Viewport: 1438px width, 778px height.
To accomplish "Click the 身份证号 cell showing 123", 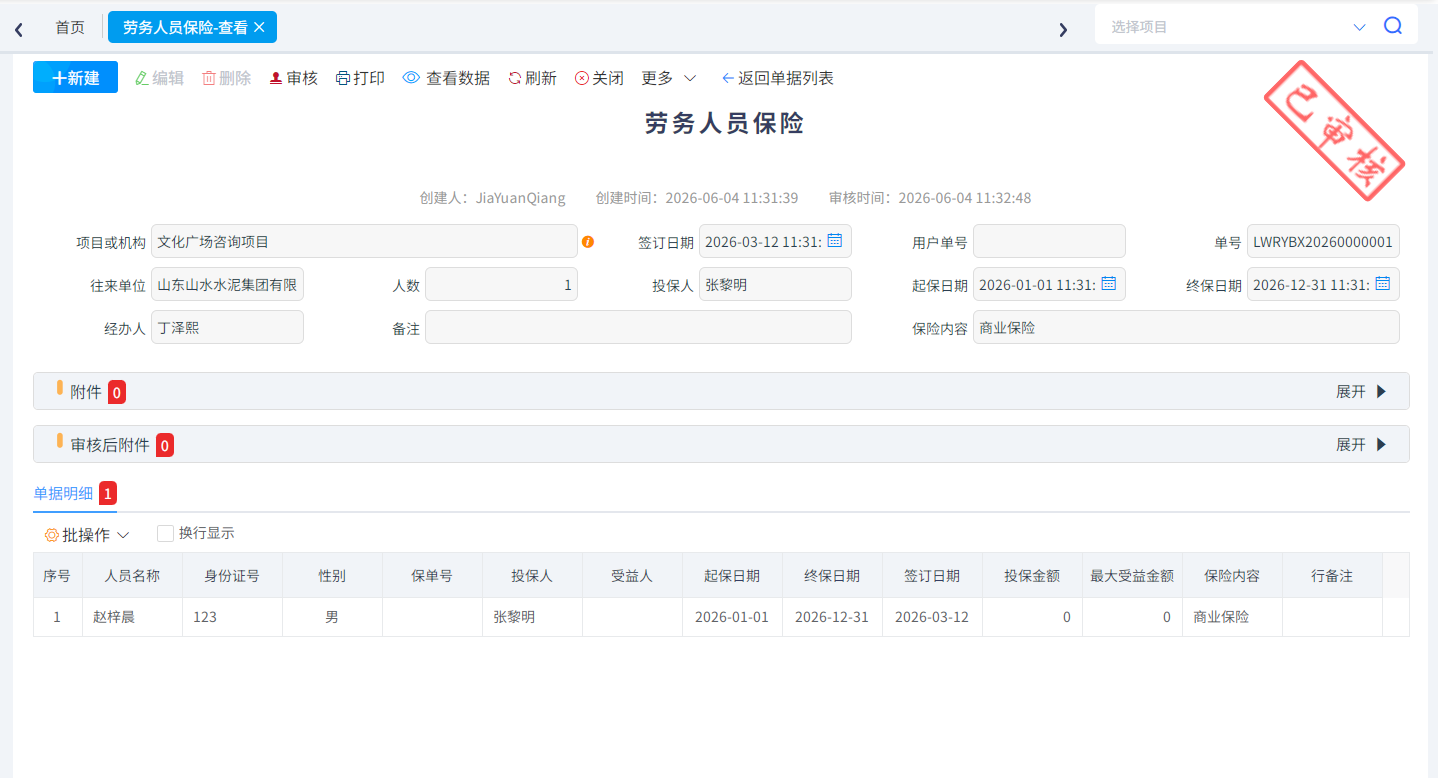I will (232, 617).
